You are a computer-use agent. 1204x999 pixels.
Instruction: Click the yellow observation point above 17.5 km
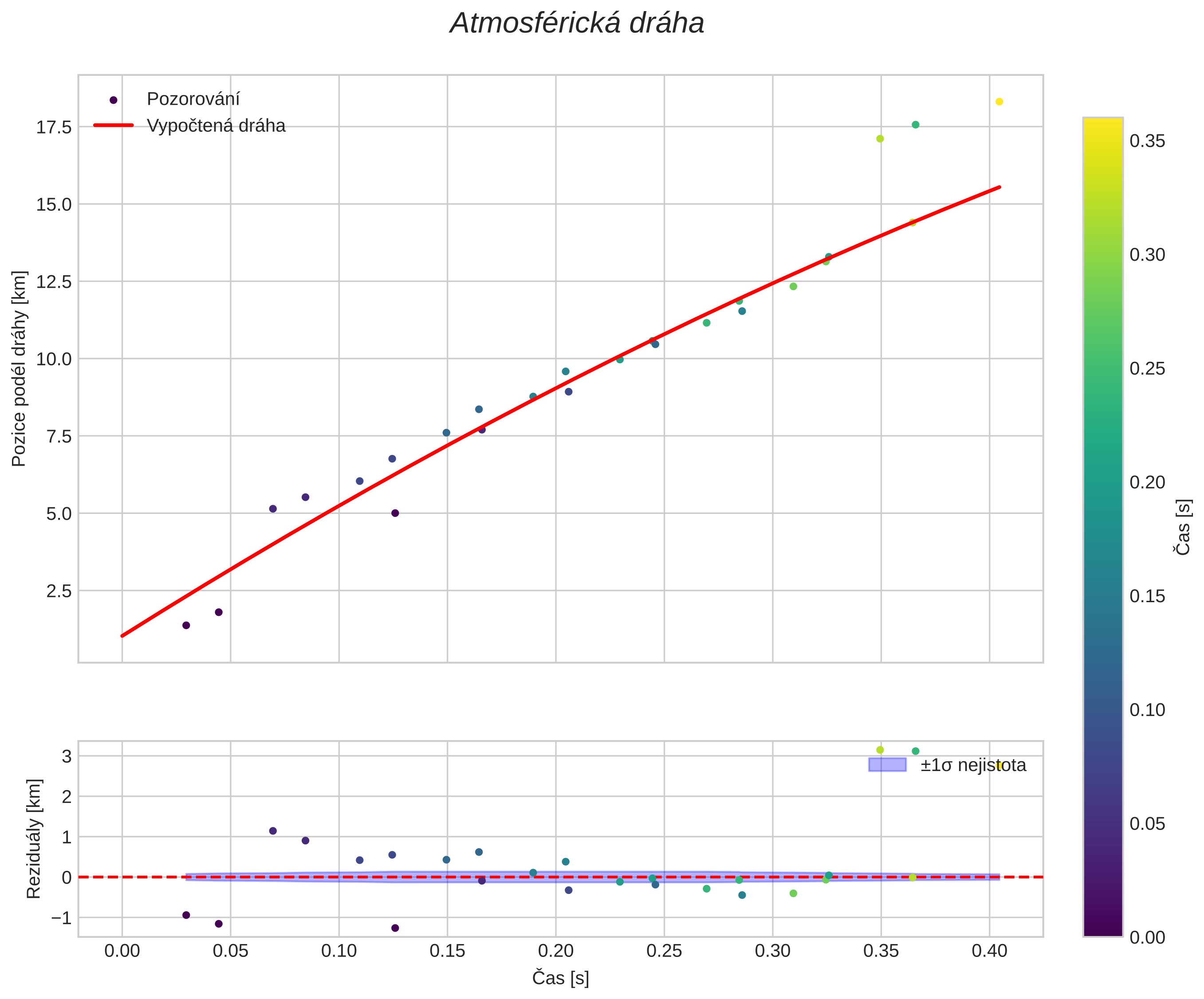point(999,102)
